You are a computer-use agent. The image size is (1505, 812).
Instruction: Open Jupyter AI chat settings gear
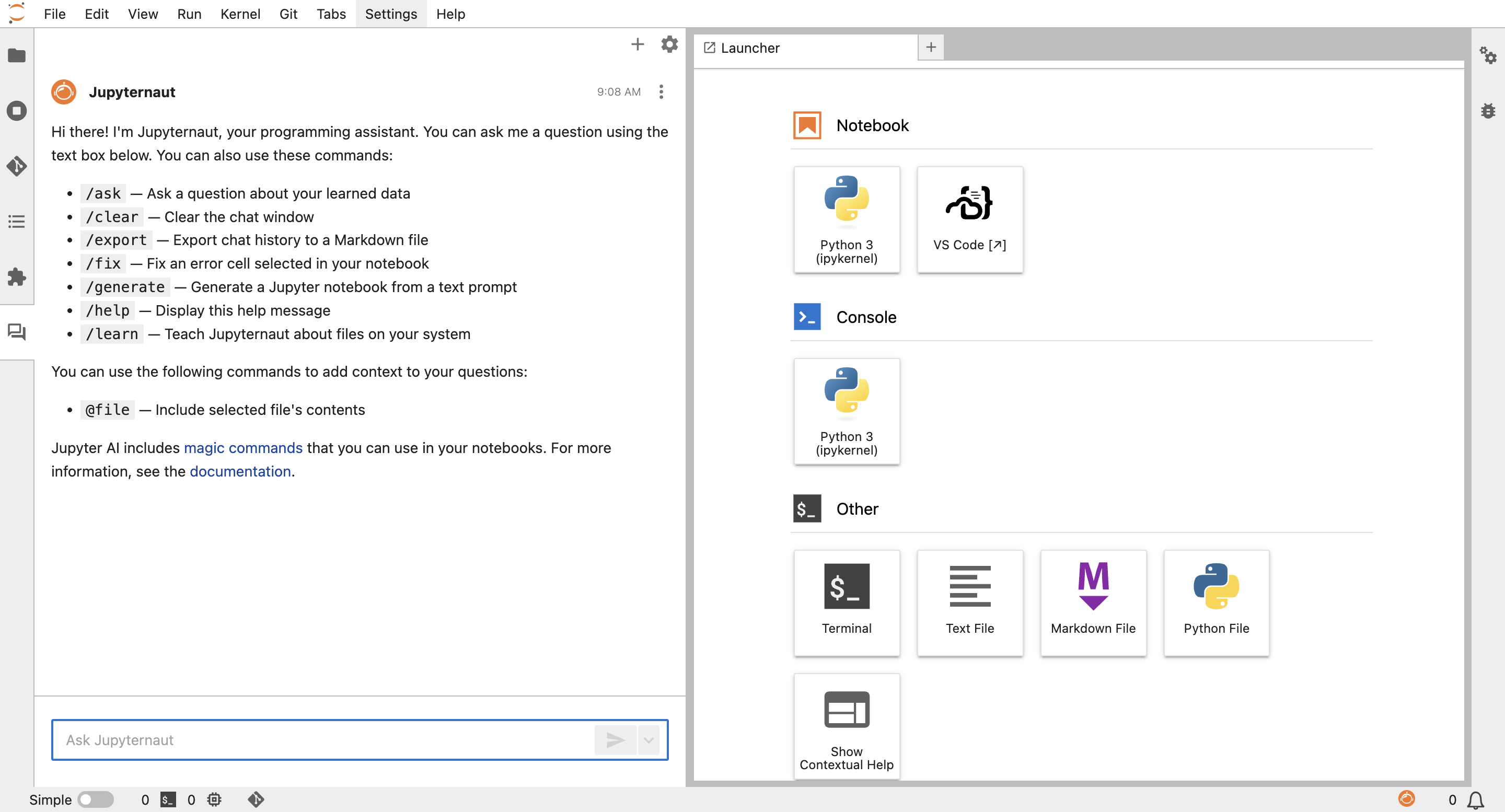click(669, 44)
